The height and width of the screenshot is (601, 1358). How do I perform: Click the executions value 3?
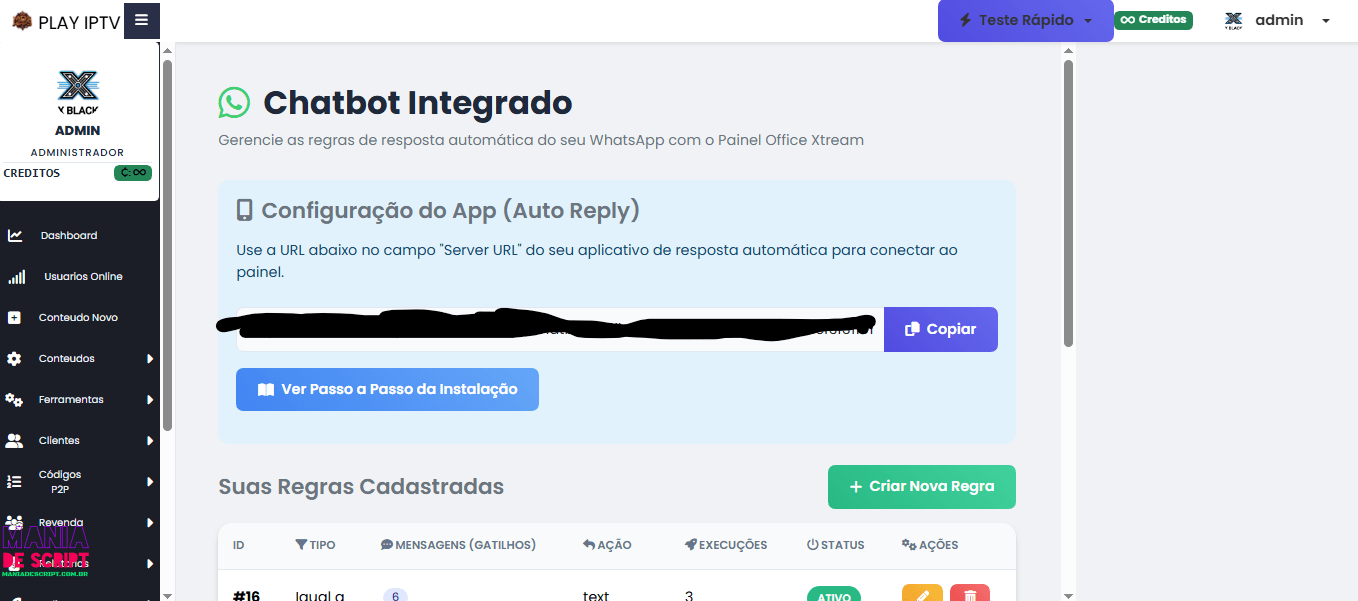click(x=689, y=596)
